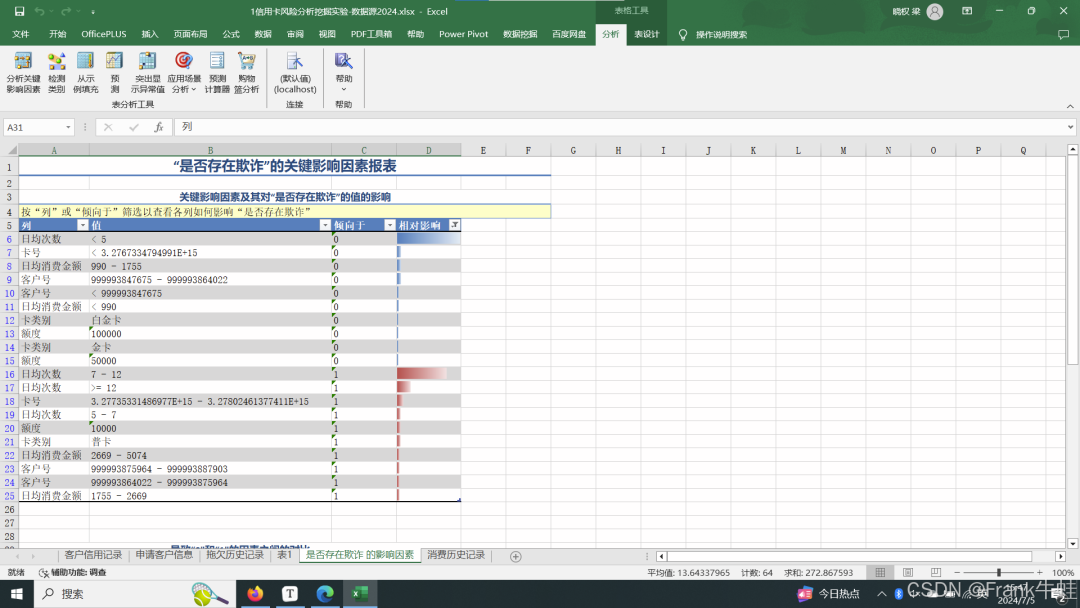Screen dimensions: 1080x608
Task: Switch to the 消费历史记录 sheet tab
Action: (456, 555)
